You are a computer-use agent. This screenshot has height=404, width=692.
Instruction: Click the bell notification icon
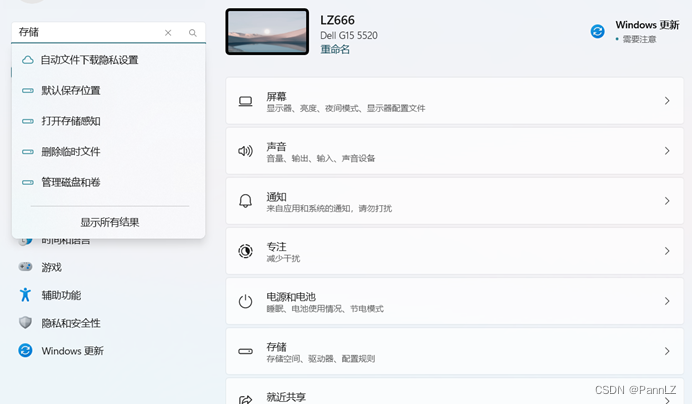coord(245,201)
